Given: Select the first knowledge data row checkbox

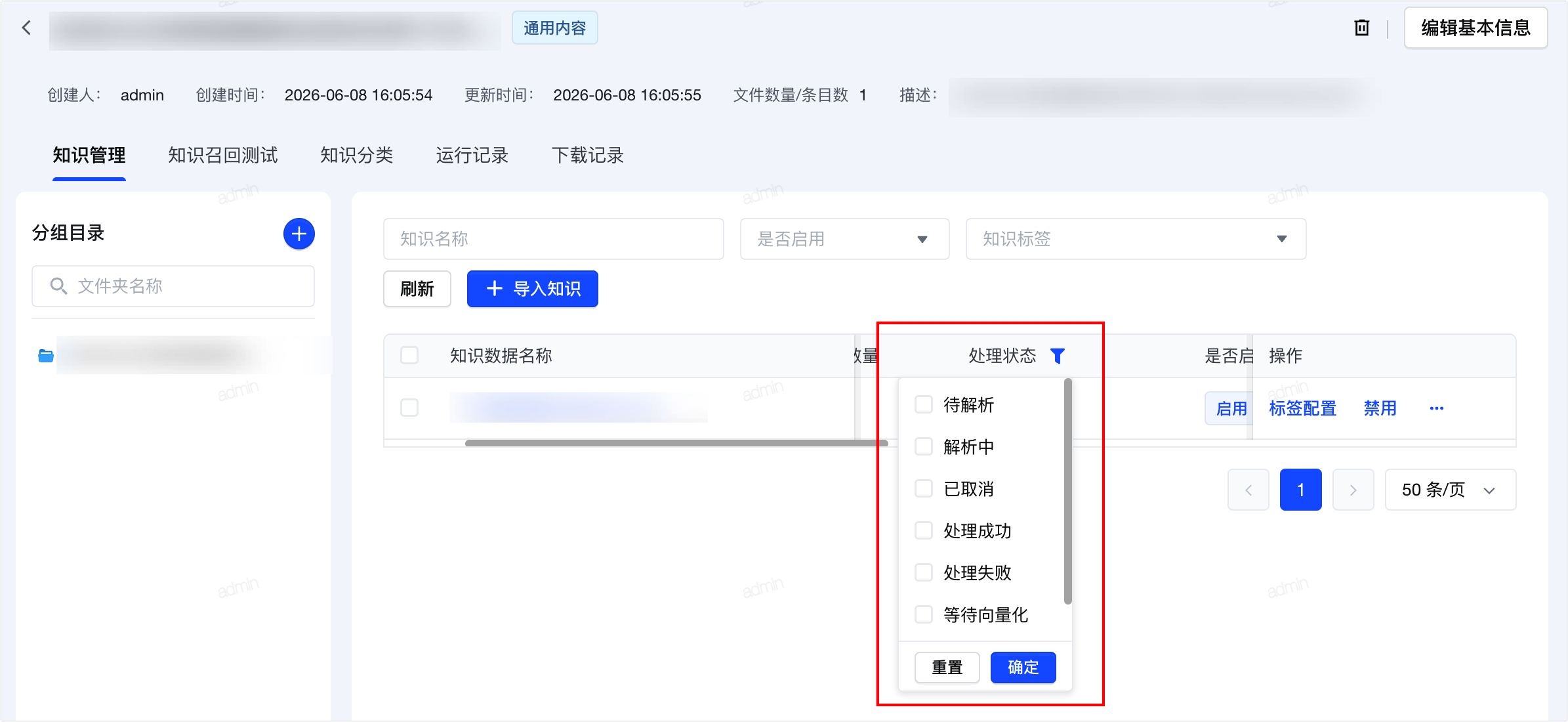Looking at the screenshot, I should 409,408.
